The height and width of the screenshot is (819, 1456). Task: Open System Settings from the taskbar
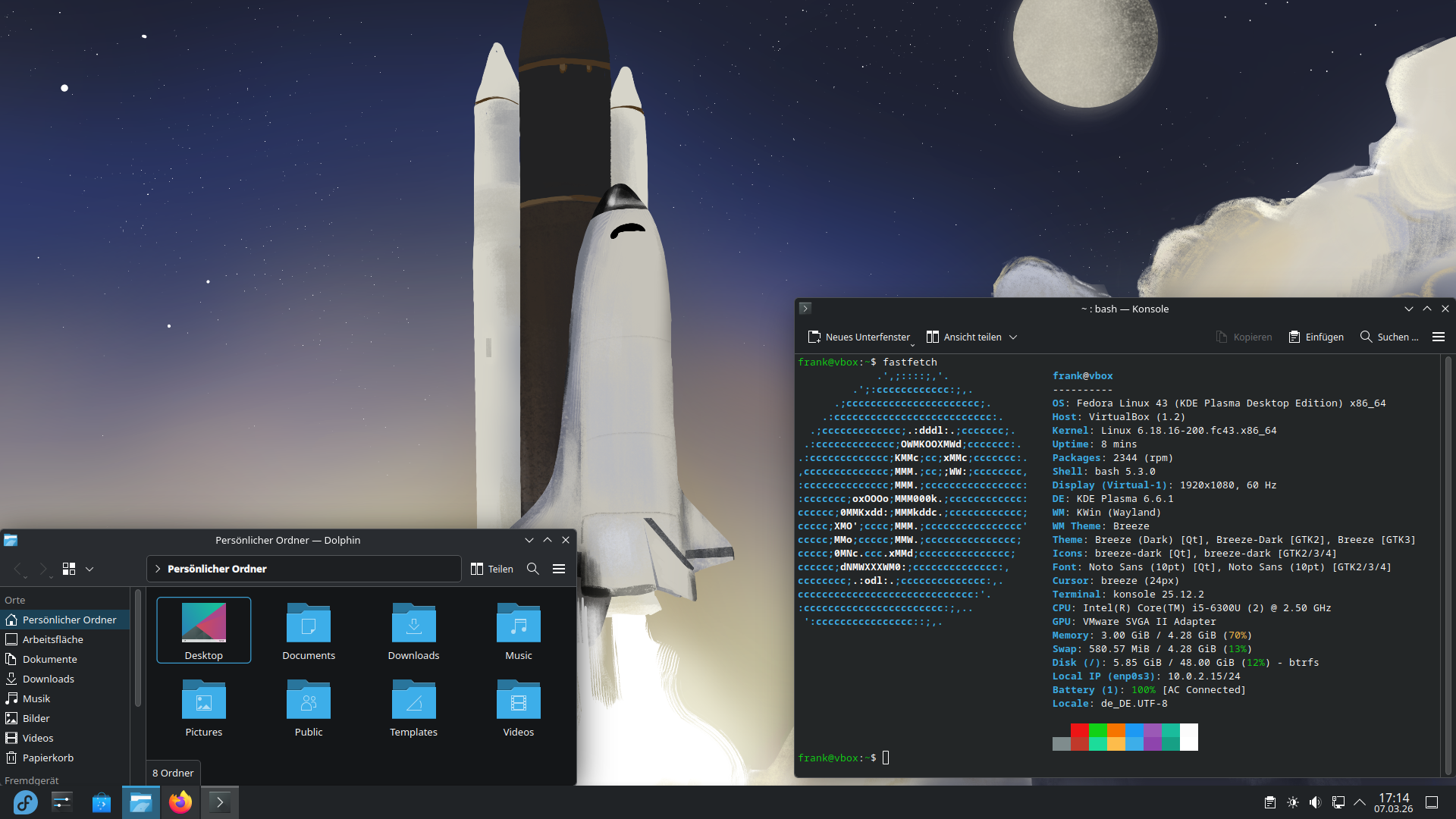(x=62, y=802)
